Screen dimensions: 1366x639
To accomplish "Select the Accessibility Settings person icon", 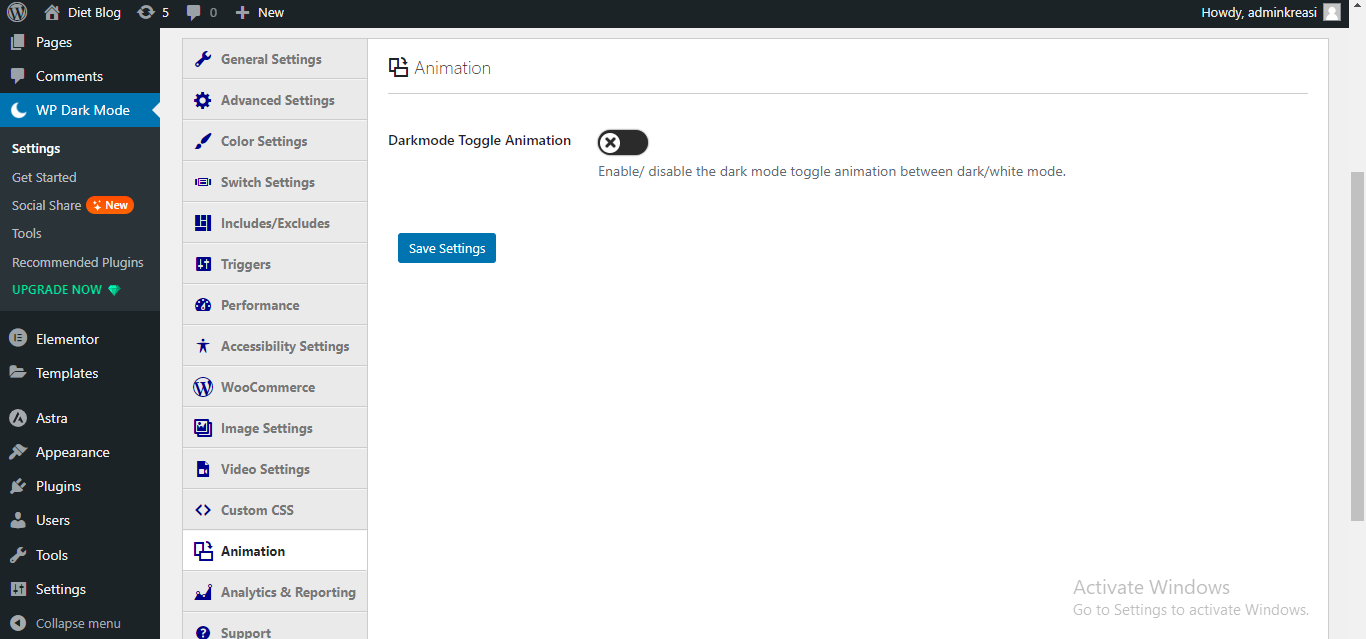I will pos(200,345).
